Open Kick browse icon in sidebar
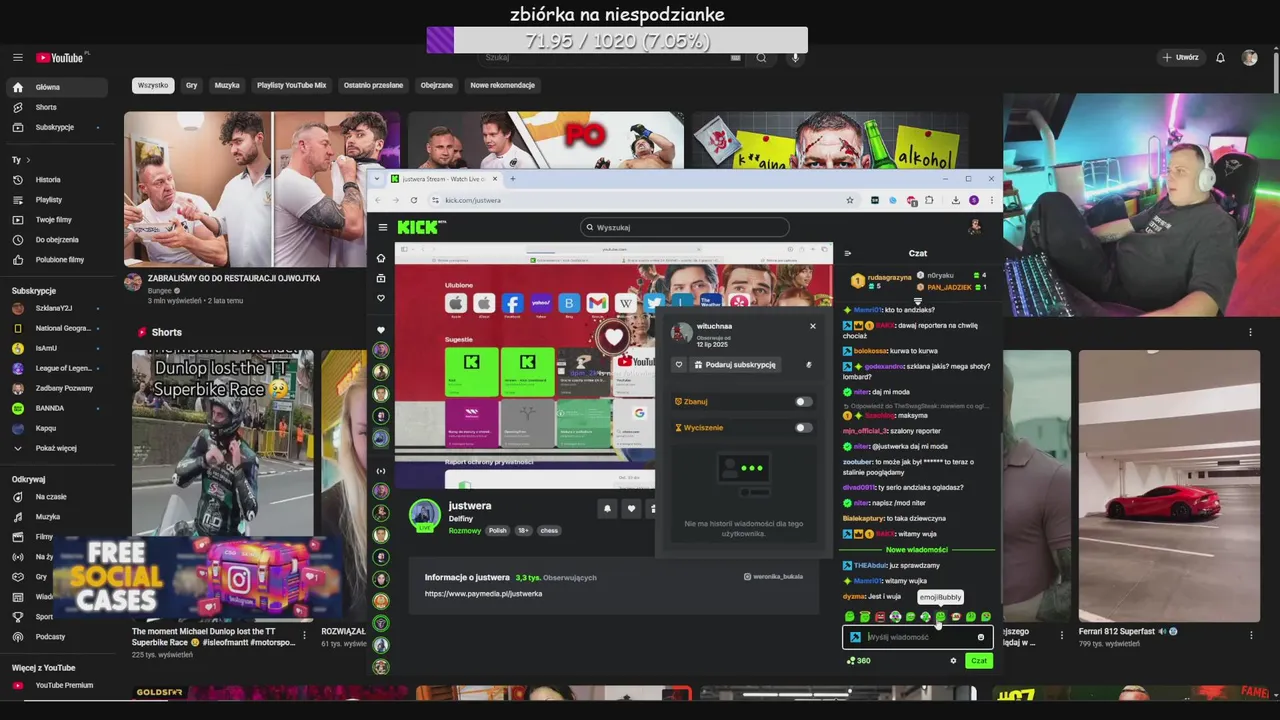This screenshot has height=720, width=1280. click(x=380, y=278)
